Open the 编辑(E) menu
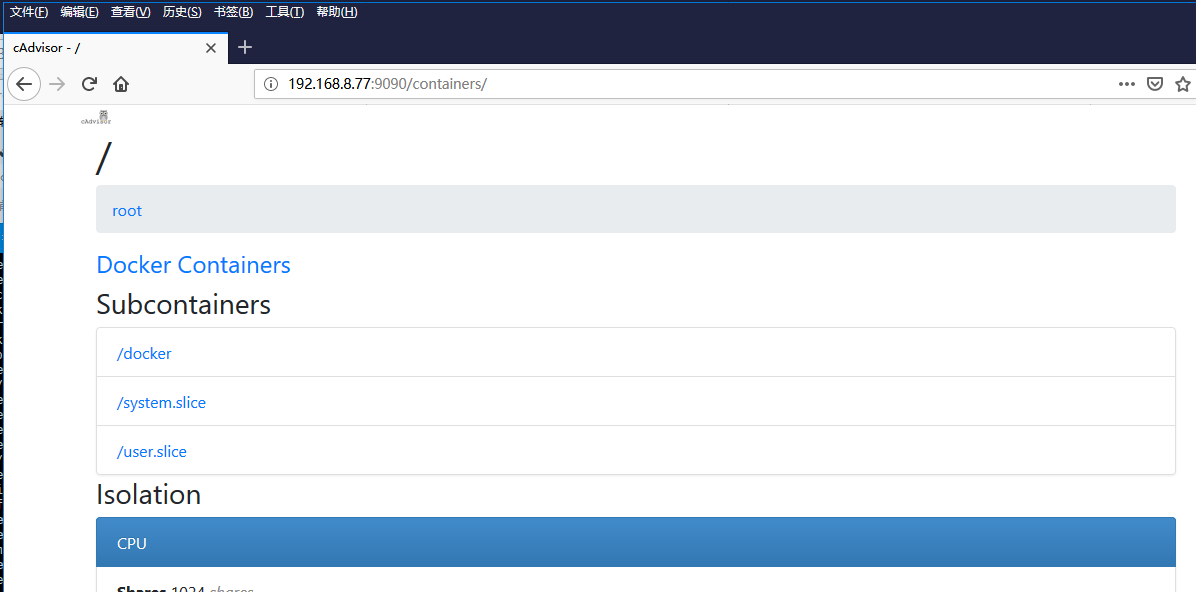The width and height of the screenshot is (1196, 592). 79,12
